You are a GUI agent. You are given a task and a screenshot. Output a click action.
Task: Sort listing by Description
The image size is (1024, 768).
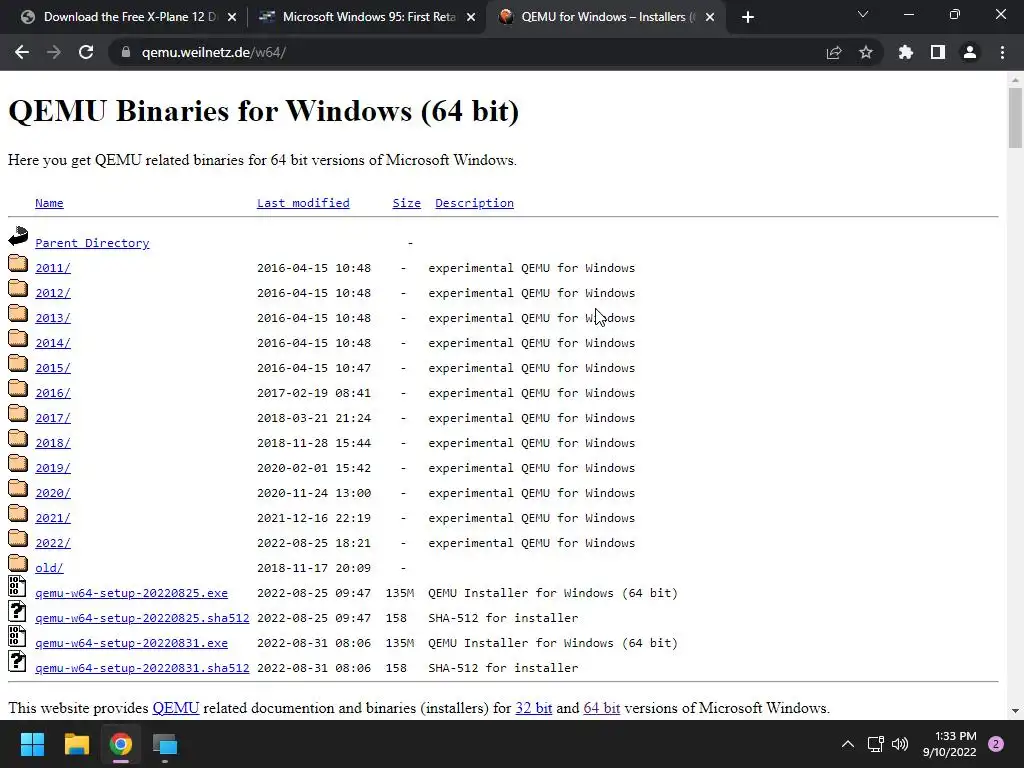click(x=474, y=203)
